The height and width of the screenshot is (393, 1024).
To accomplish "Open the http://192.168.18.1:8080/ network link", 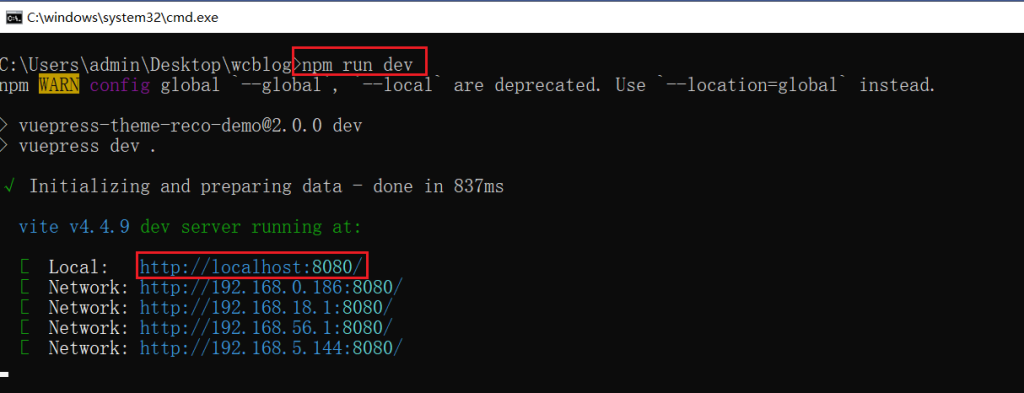I will (266, 307).
